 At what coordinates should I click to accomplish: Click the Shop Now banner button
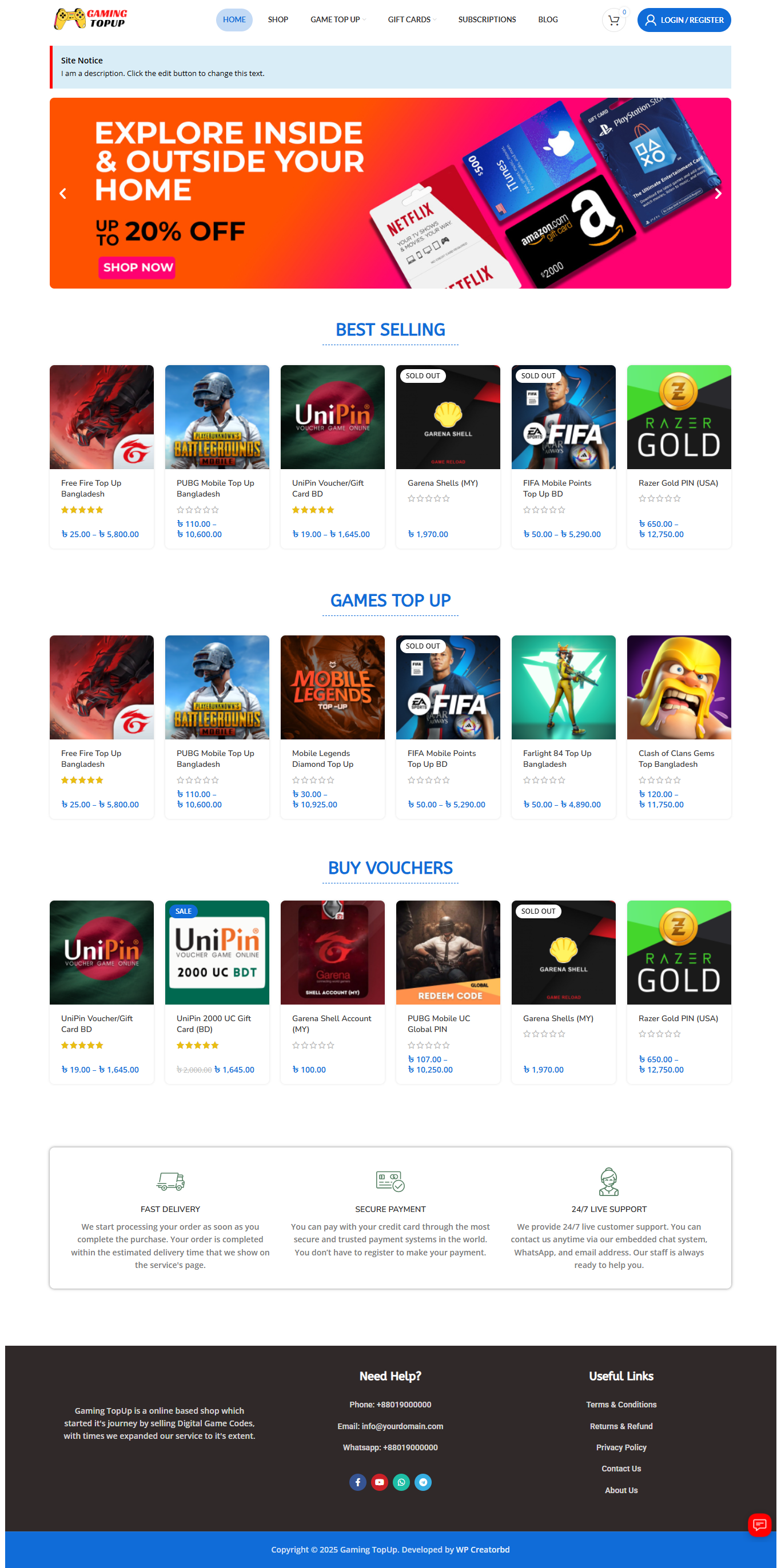coord(137,267)
